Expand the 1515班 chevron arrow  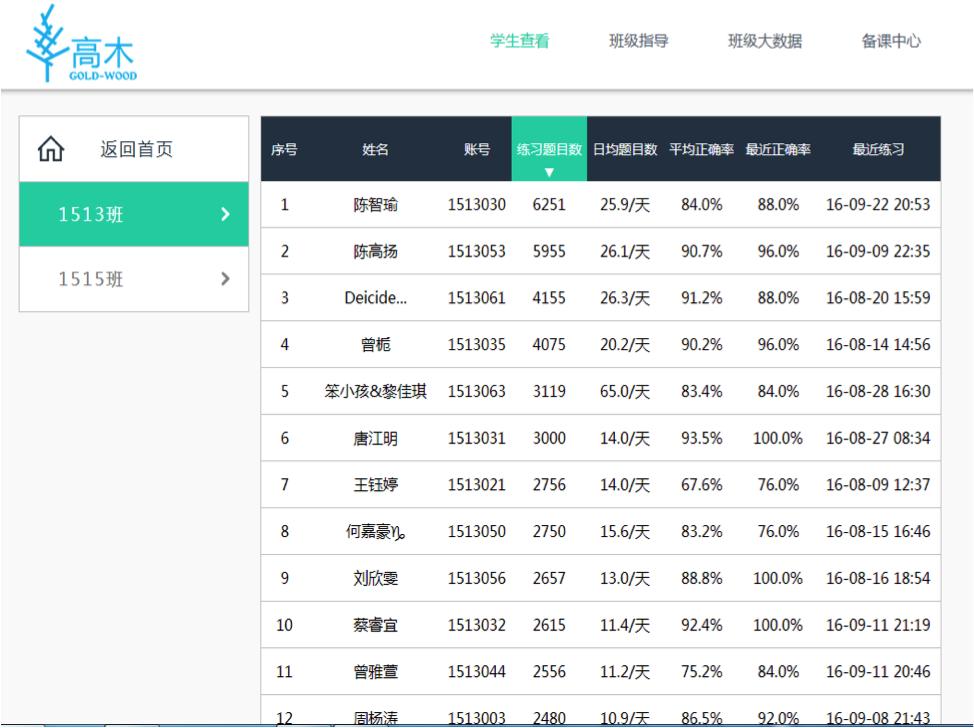pos(225,278)
